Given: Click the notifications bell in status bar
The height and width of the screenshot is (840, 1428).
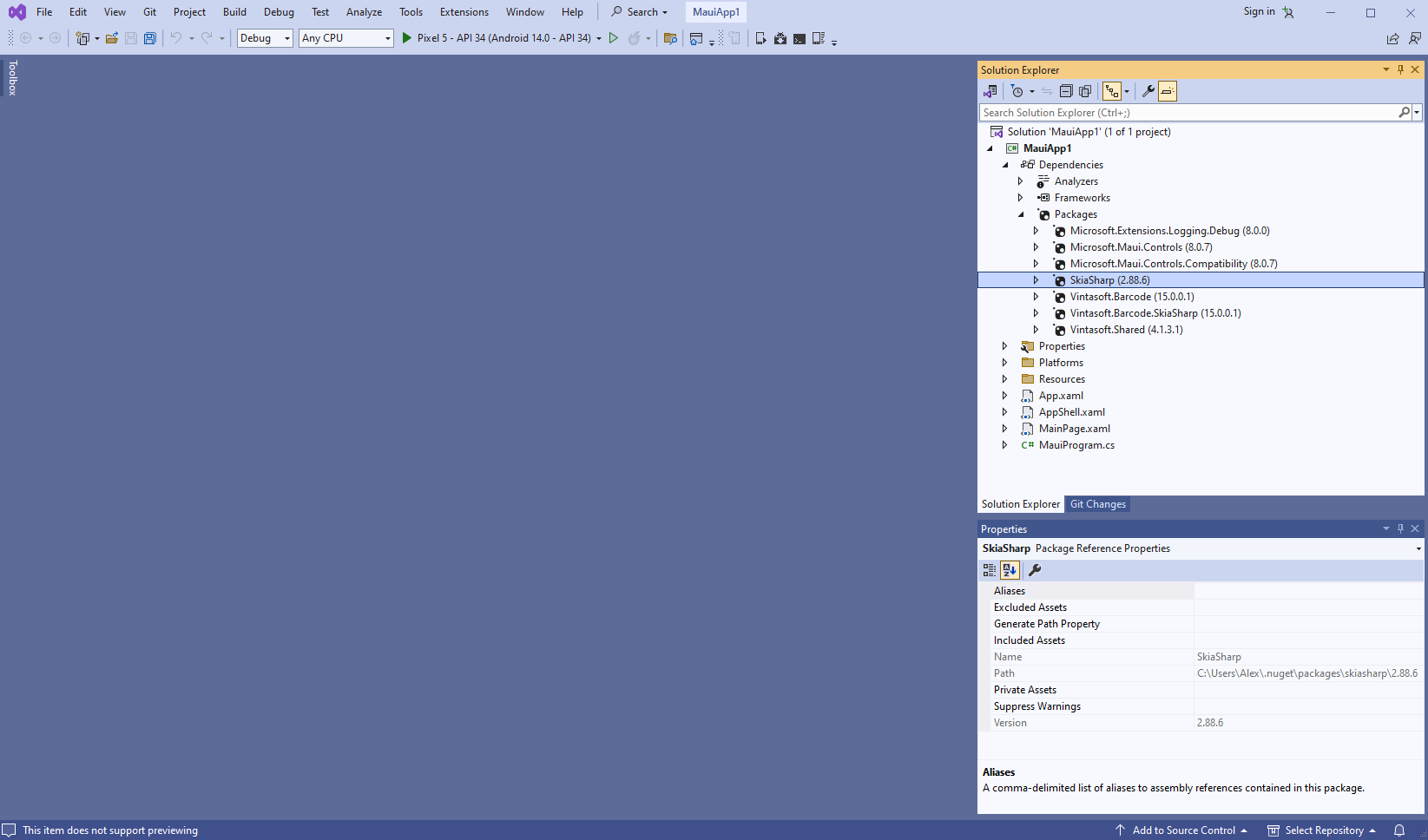Looking at the screenshot, I should pos(1399,830).
